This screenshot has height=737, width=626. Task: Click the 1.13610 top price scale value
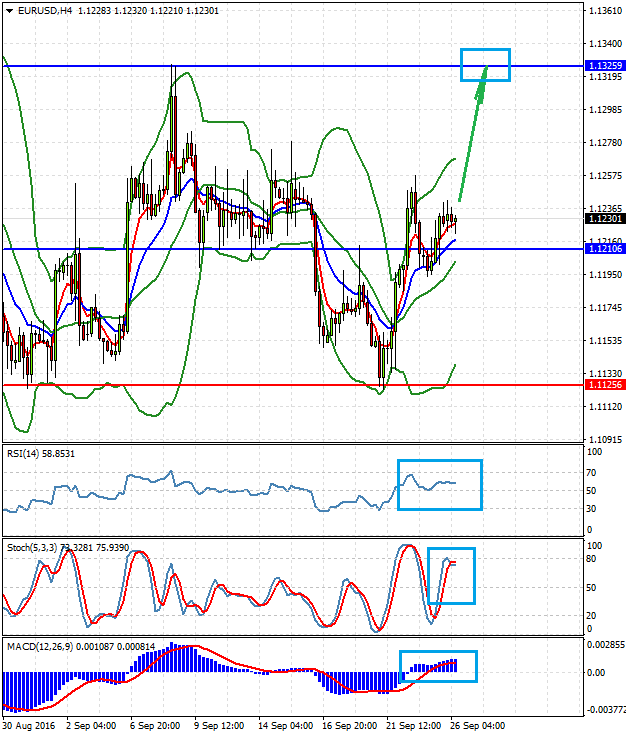click(x=603, y=11)
